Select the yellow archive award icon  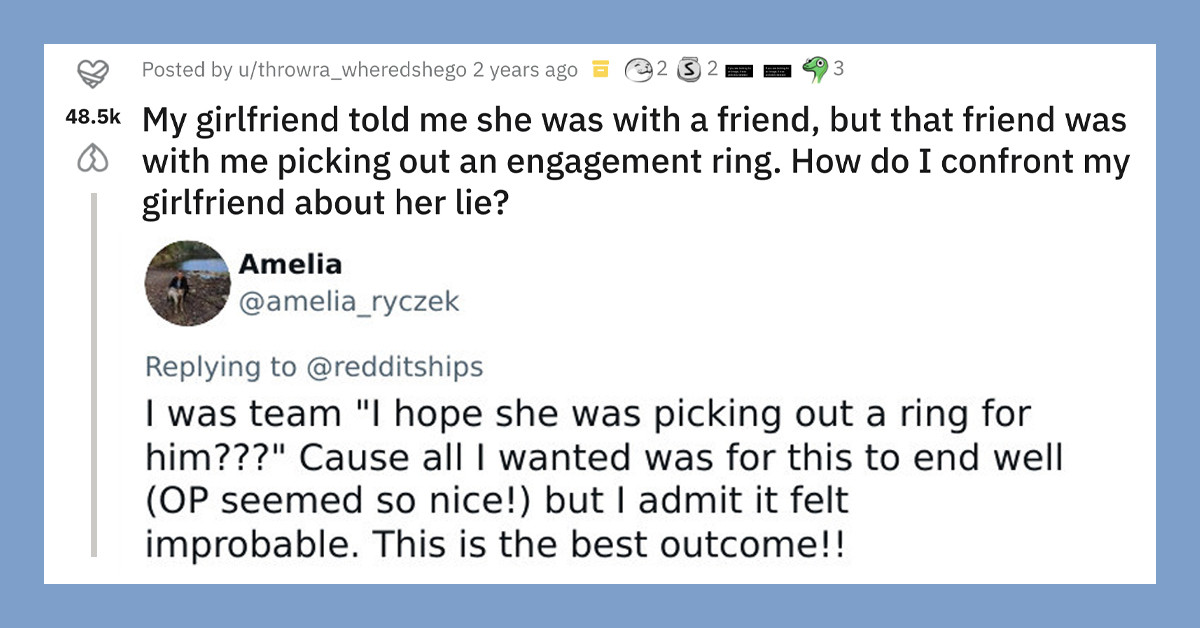(x=600, y=70)
